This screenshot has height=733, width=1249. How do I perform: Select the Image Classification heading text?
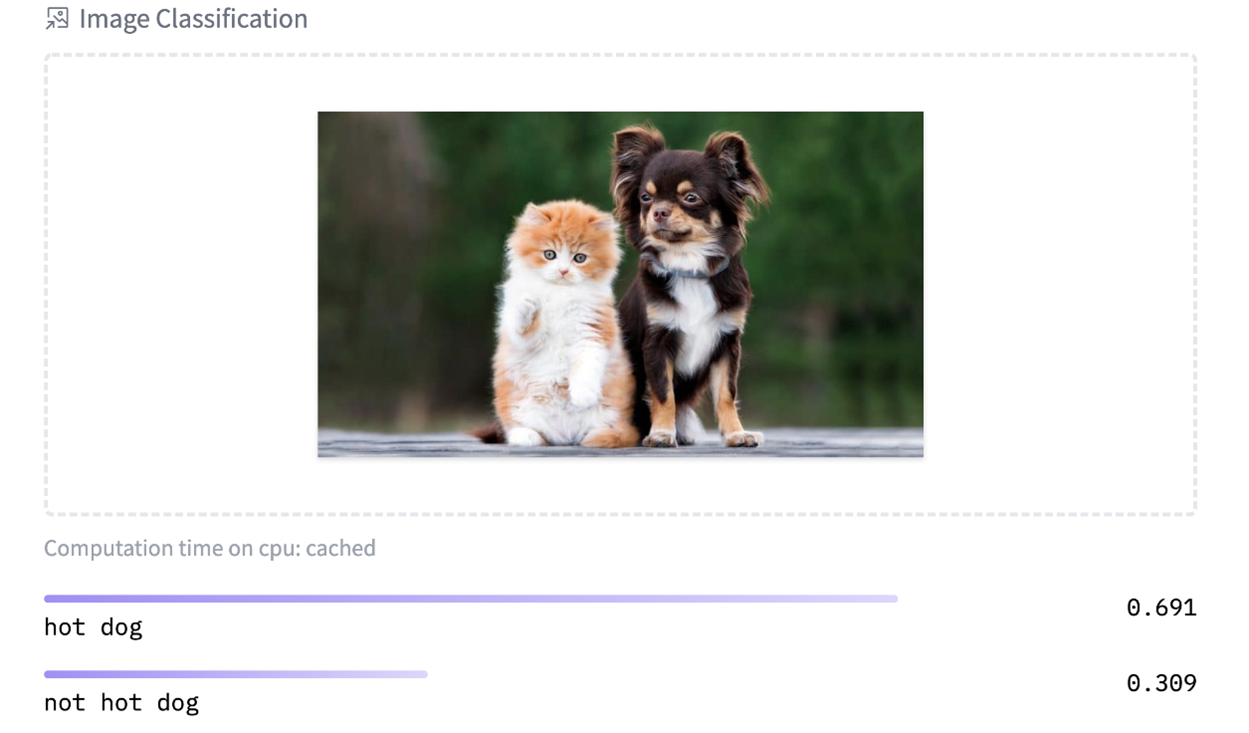click(x=193, y=18)
